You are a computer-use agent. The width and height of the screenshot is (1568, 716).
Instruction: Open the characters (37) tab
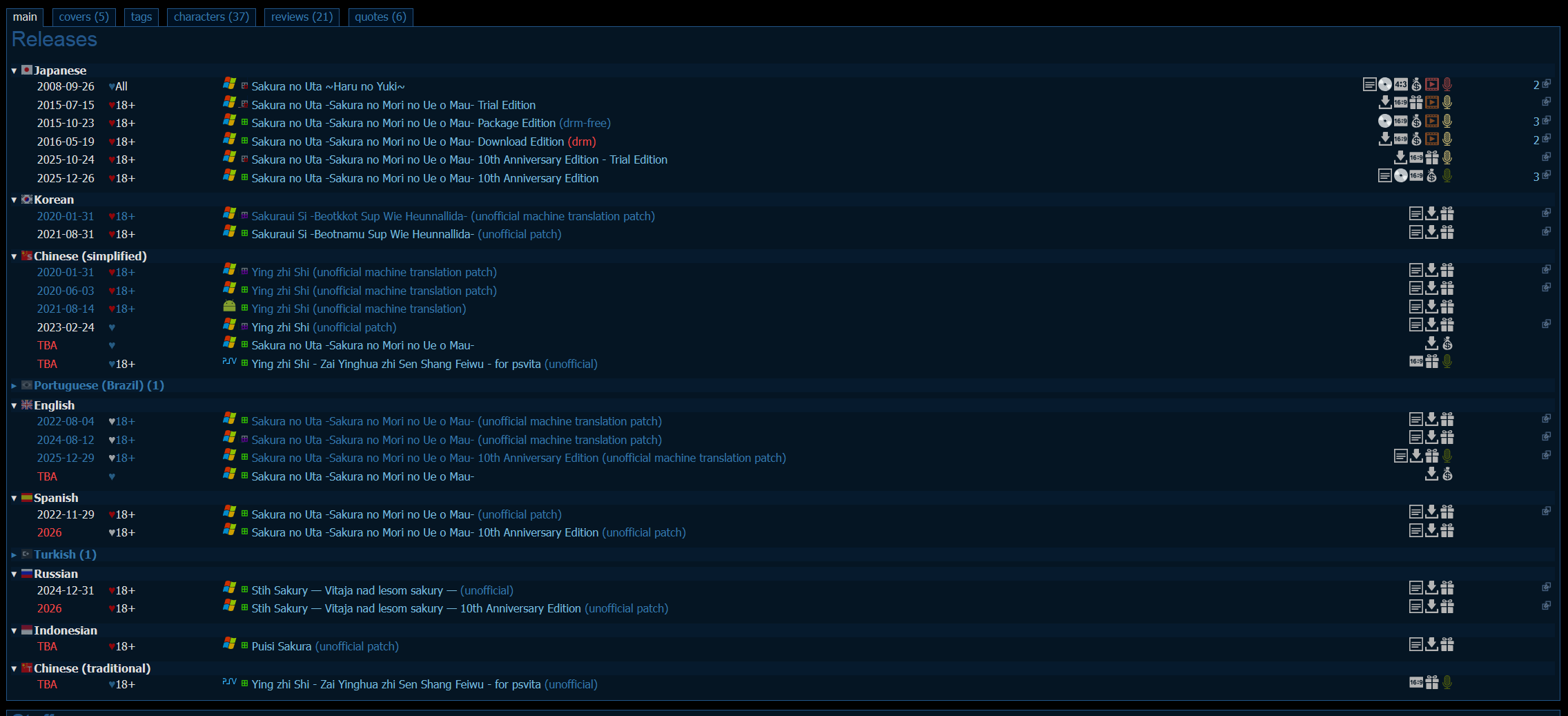(211, 17)
